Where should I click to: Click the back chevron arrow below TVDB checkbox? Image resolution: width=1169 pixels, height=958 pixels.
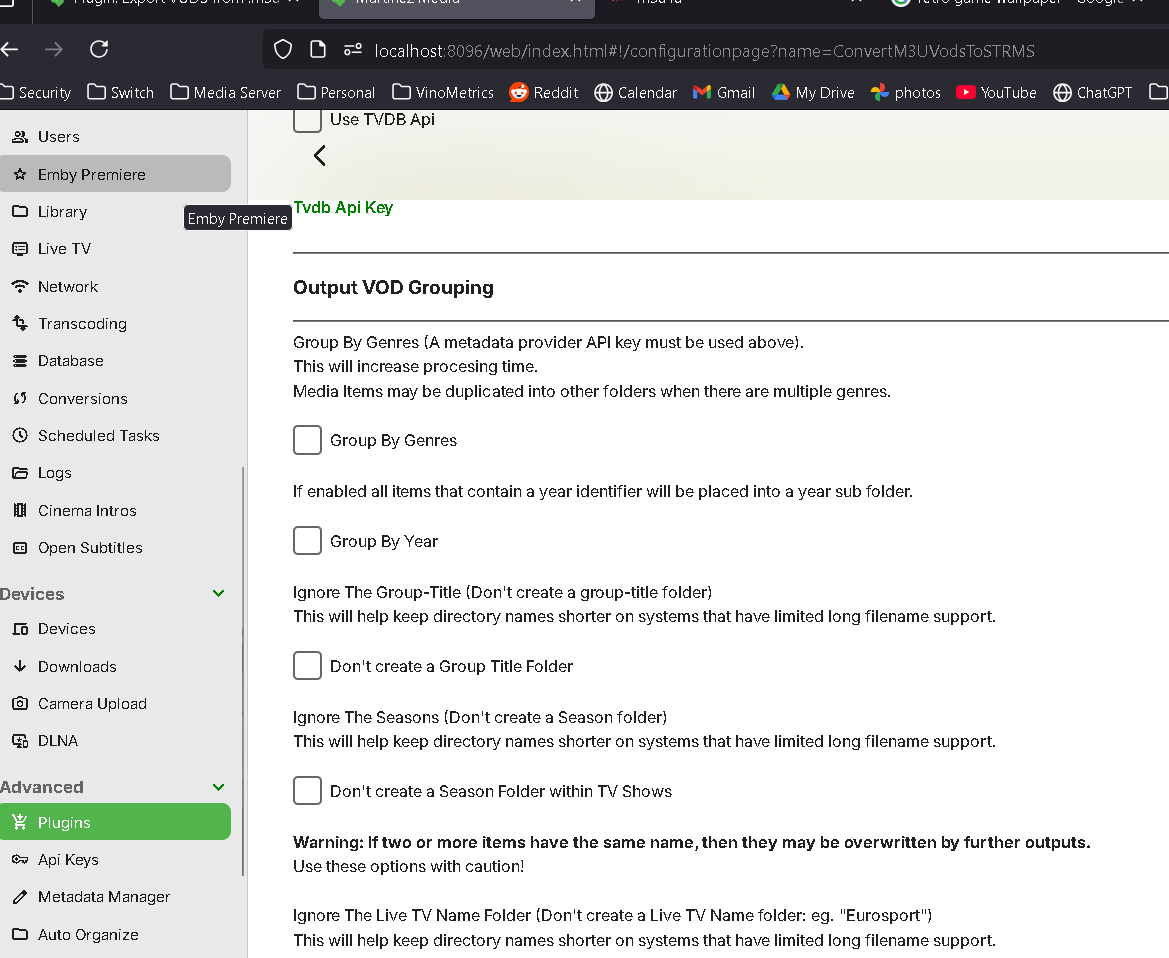click(320, 156)
